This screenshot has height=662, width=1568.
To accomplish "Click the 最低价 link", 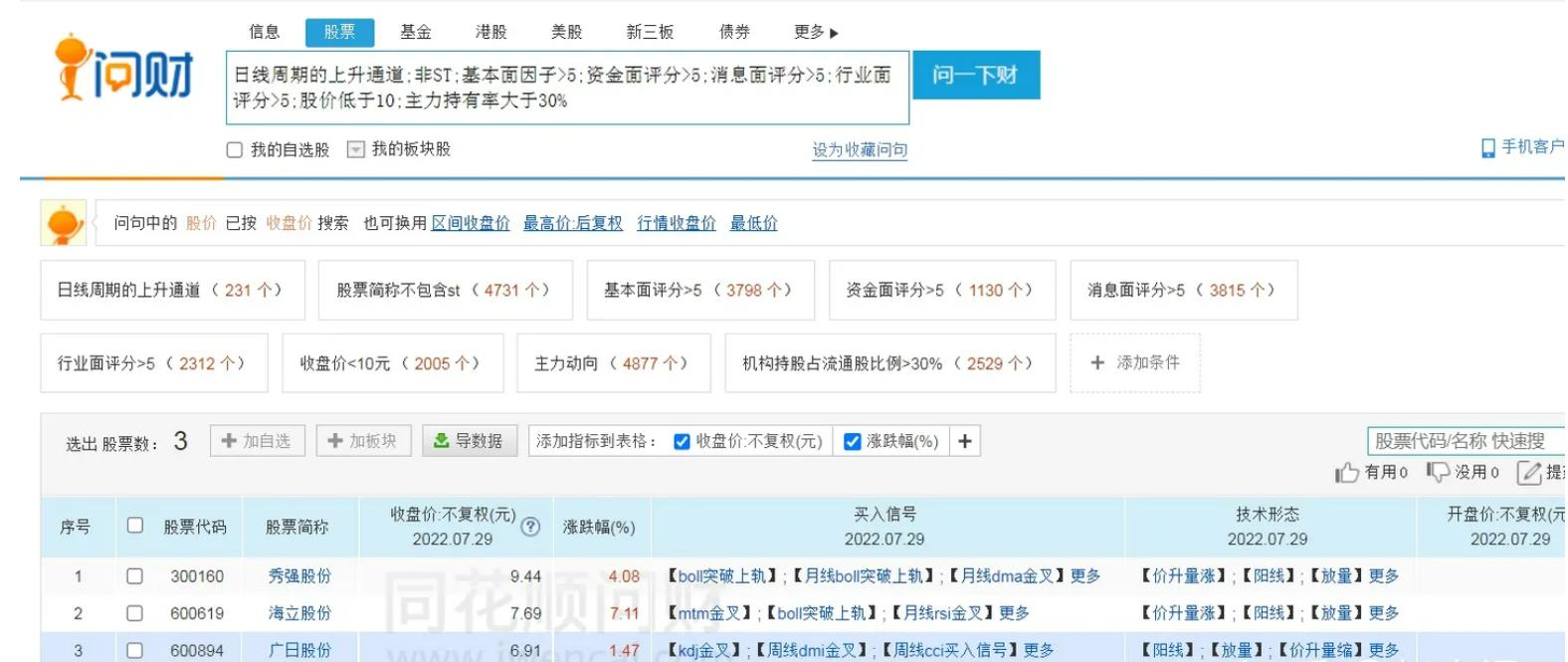I will point(754,223).
